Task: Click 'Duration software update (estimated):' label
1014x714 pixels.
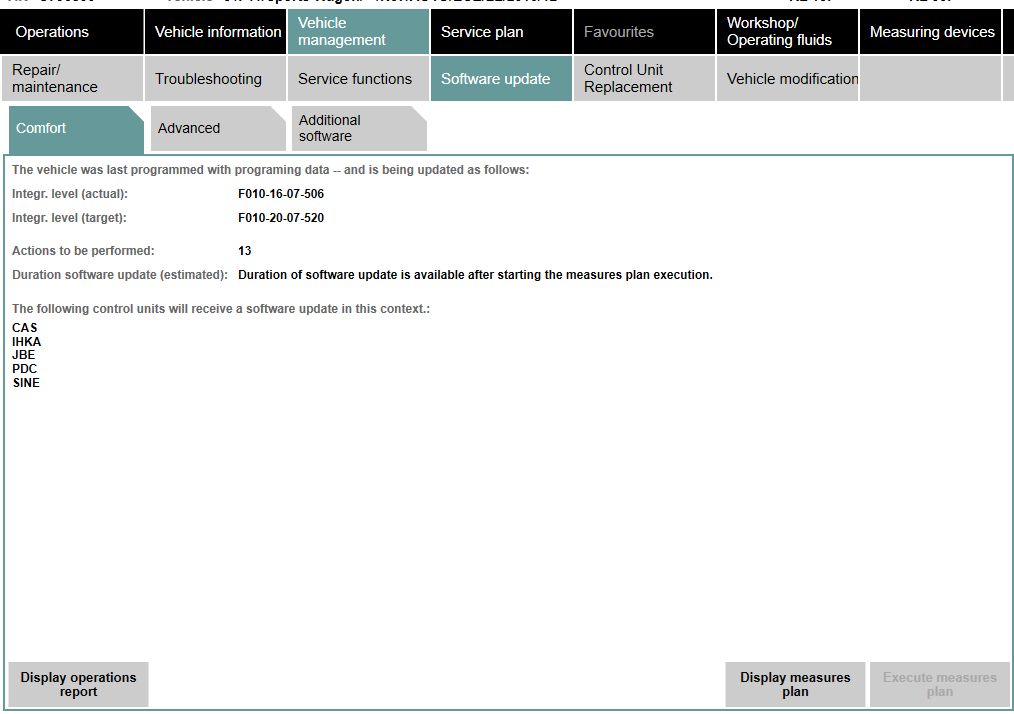Action: pyautogui.click(x=120, y=275)
